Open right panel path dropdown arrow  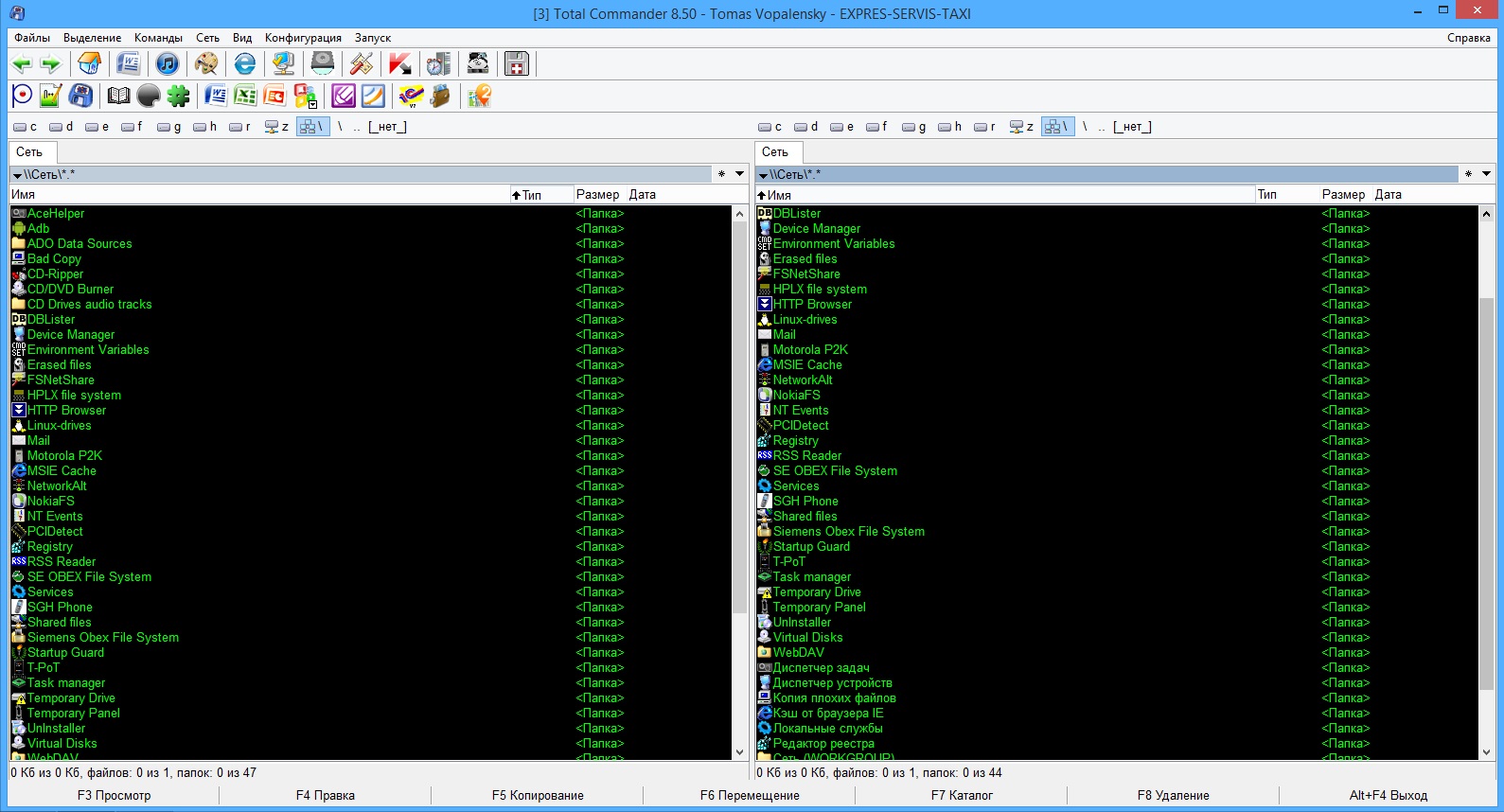point(763,175)
